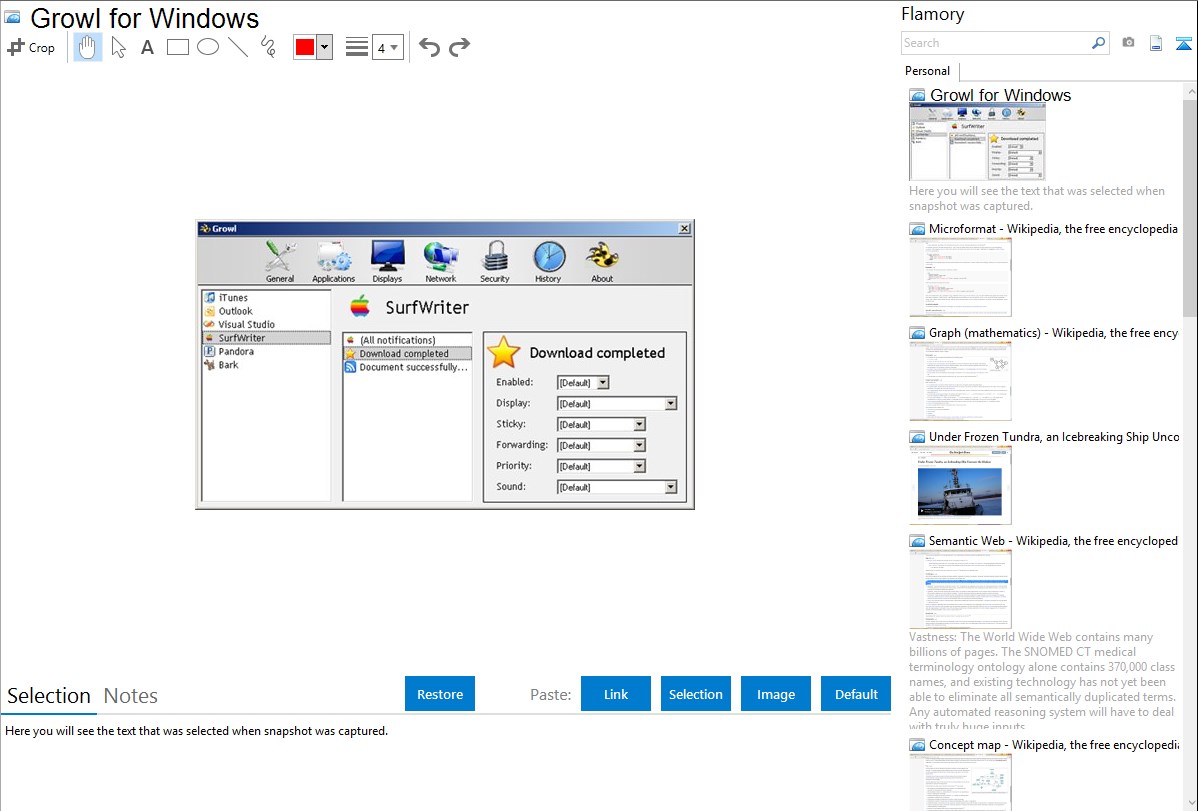The height and width of the screenshot is (811, 1198).
Task: Select Outlook in Growl application list
Action: coord(266,311)
